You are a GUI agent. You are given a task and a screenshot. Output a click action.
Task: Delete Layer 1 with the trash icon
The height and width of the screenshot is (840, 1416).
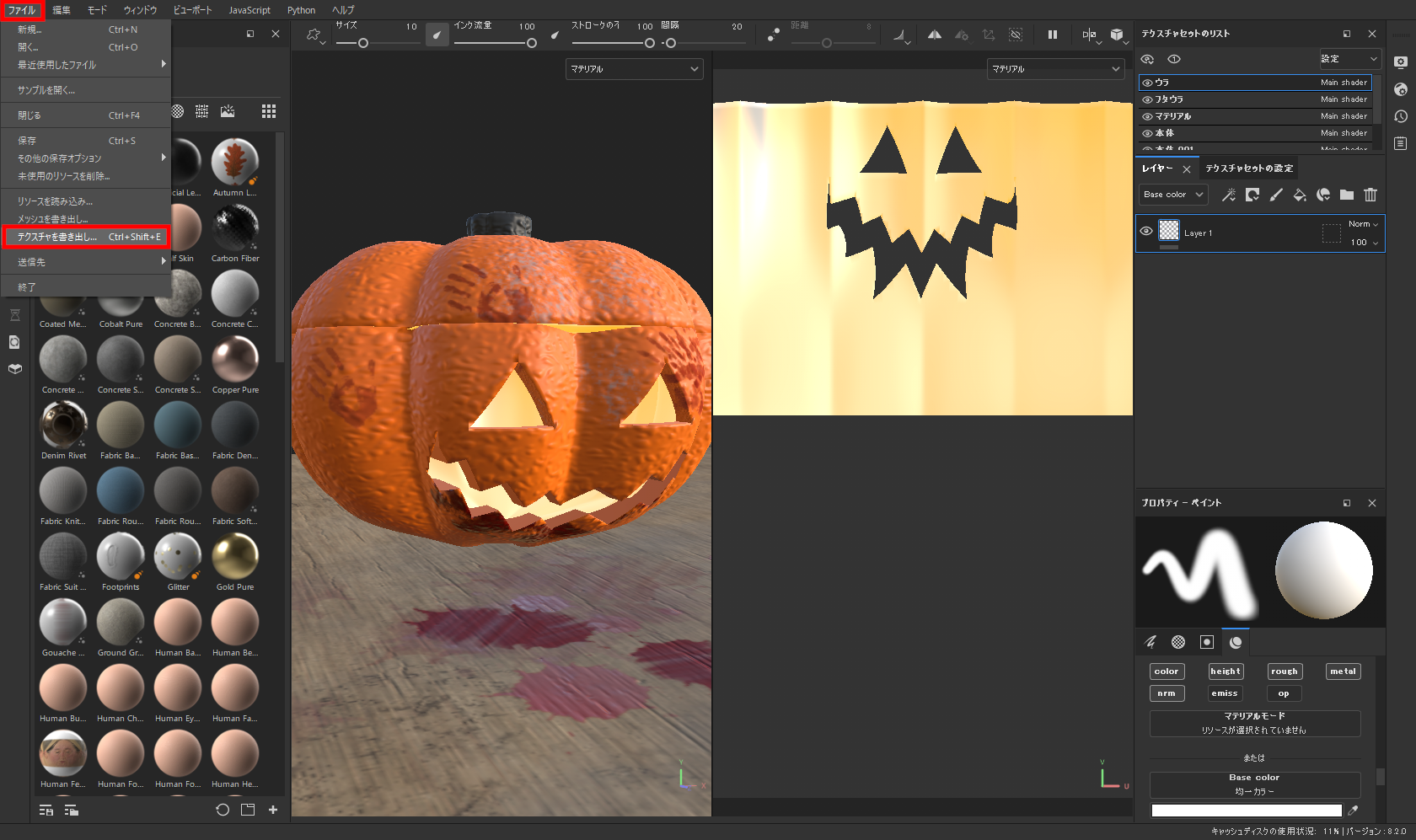pyautogui.click(x=1370, y=195)
